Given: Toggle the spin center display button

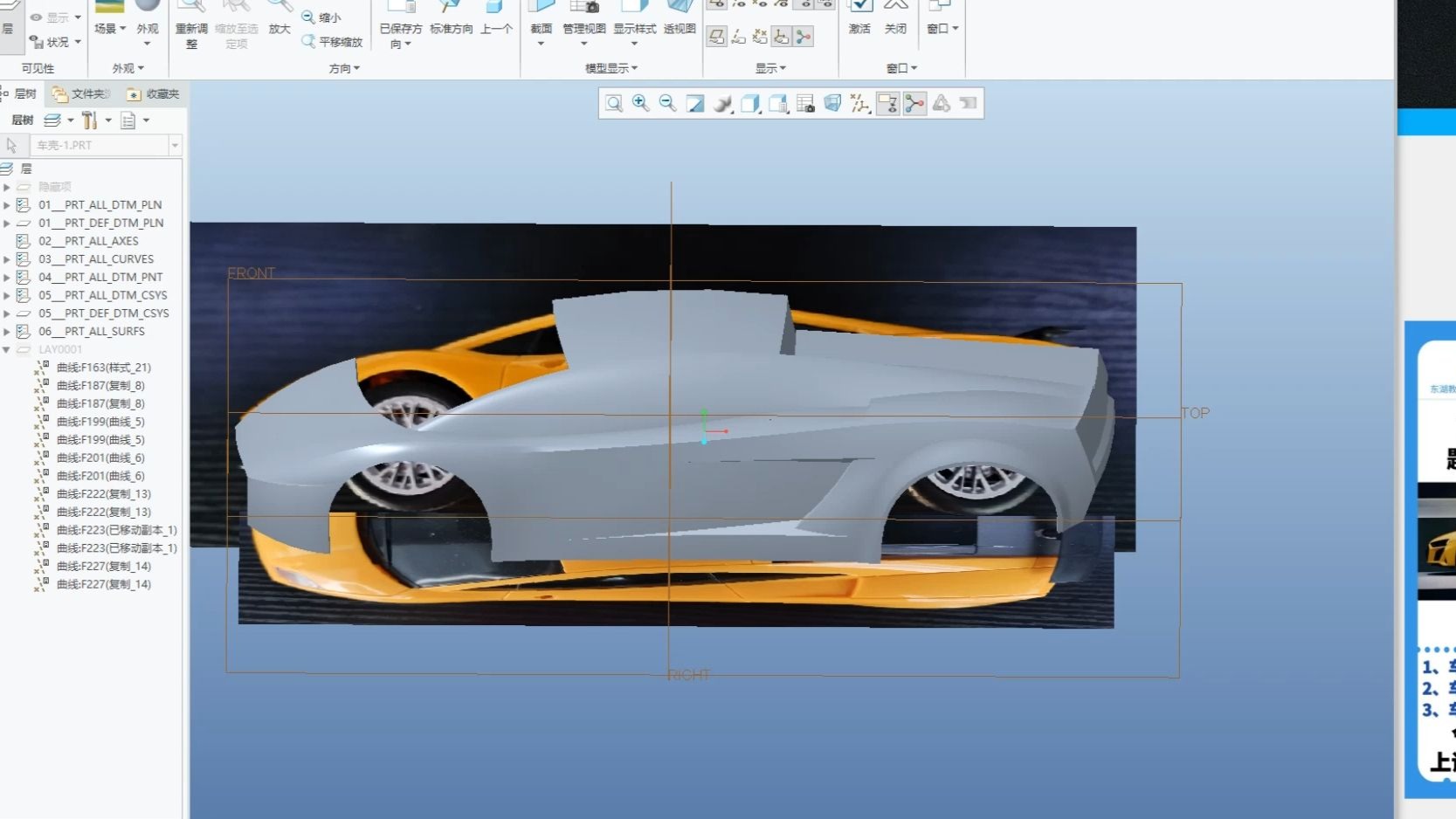Looking at the screenshot, I should (914, 104).
